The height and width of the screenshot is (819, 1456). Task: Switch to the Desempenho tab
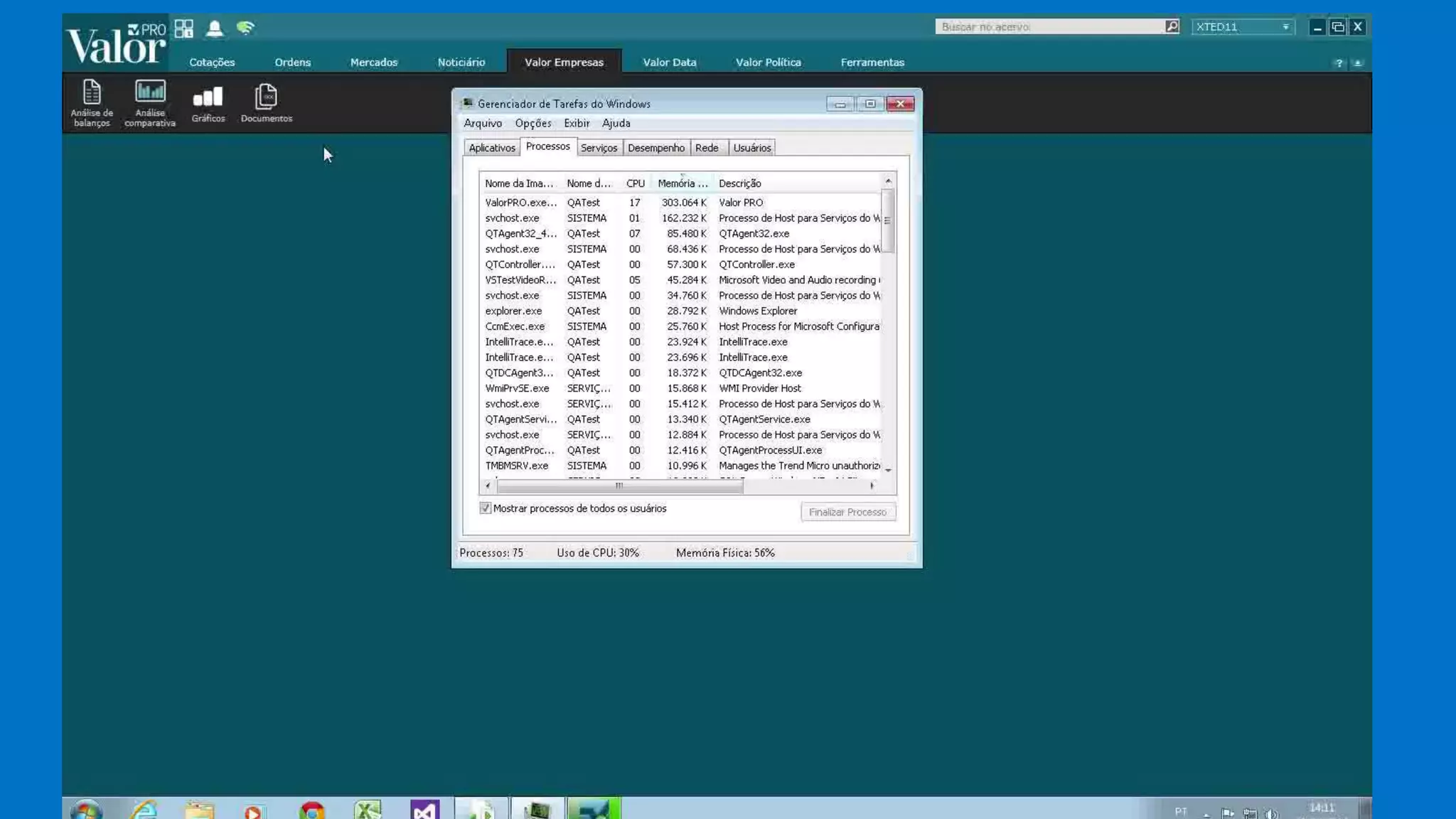655,148
